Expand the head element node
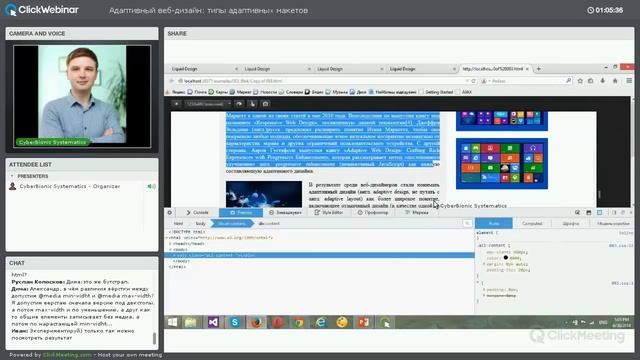The width and height of the screenshot is (640, 360). pyautogui.click(x=170, y=244)
